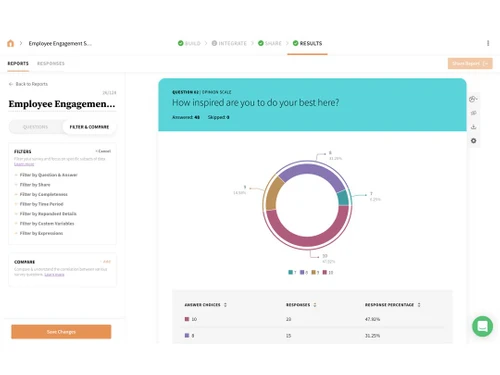
Task: Click the data labels icon beside chart
Action: (x=473, y=113)
